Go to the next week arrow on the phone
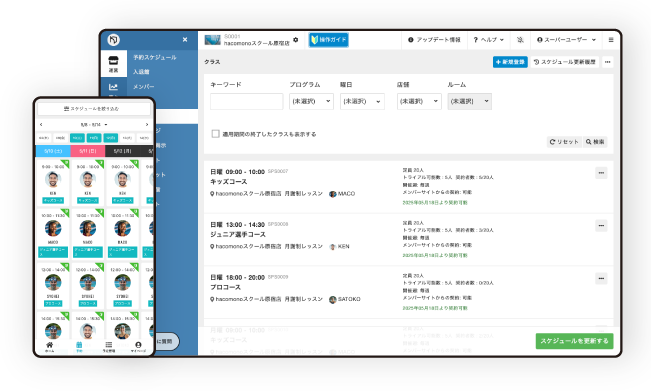 pos(147,125)
